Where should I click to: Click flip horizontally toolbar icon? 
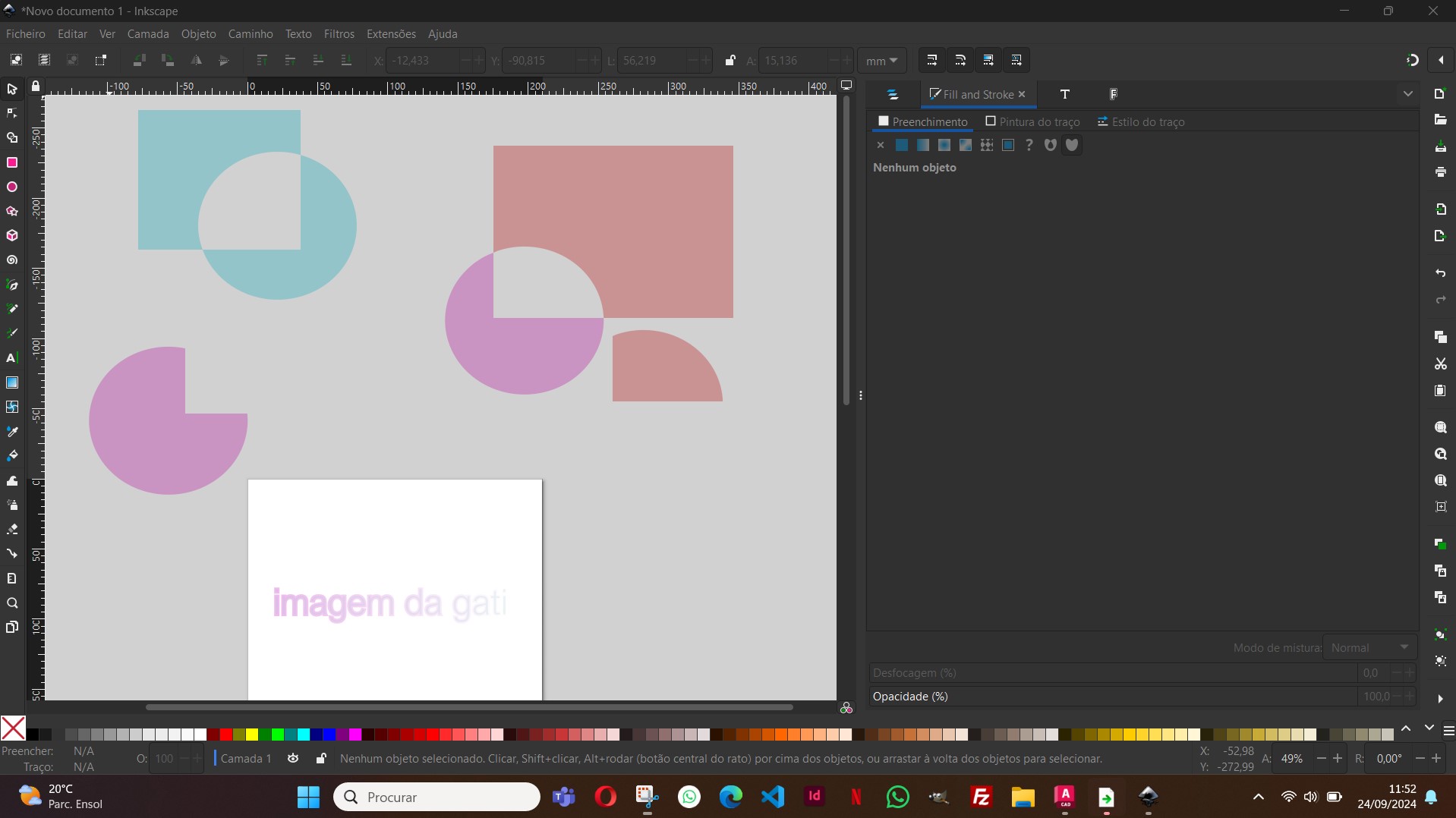196,60
